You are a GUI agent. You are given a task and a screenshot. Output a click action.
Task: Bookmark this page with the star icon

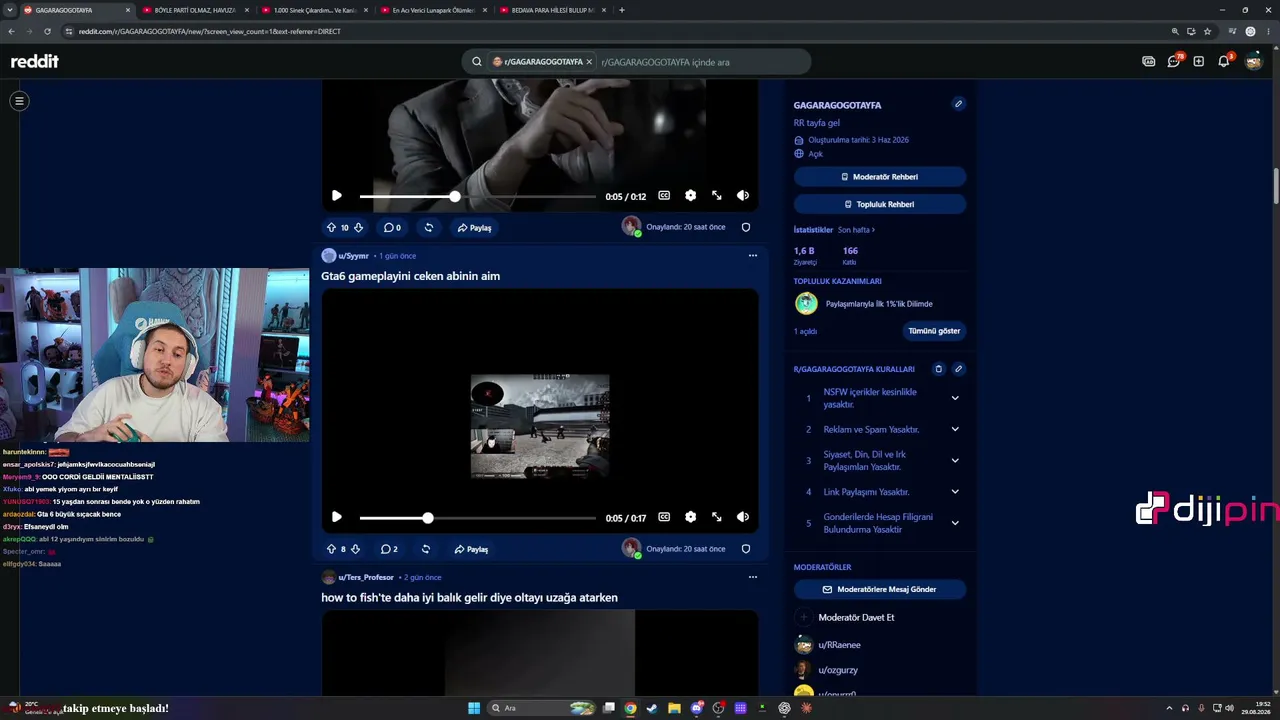click(1207, 31)
